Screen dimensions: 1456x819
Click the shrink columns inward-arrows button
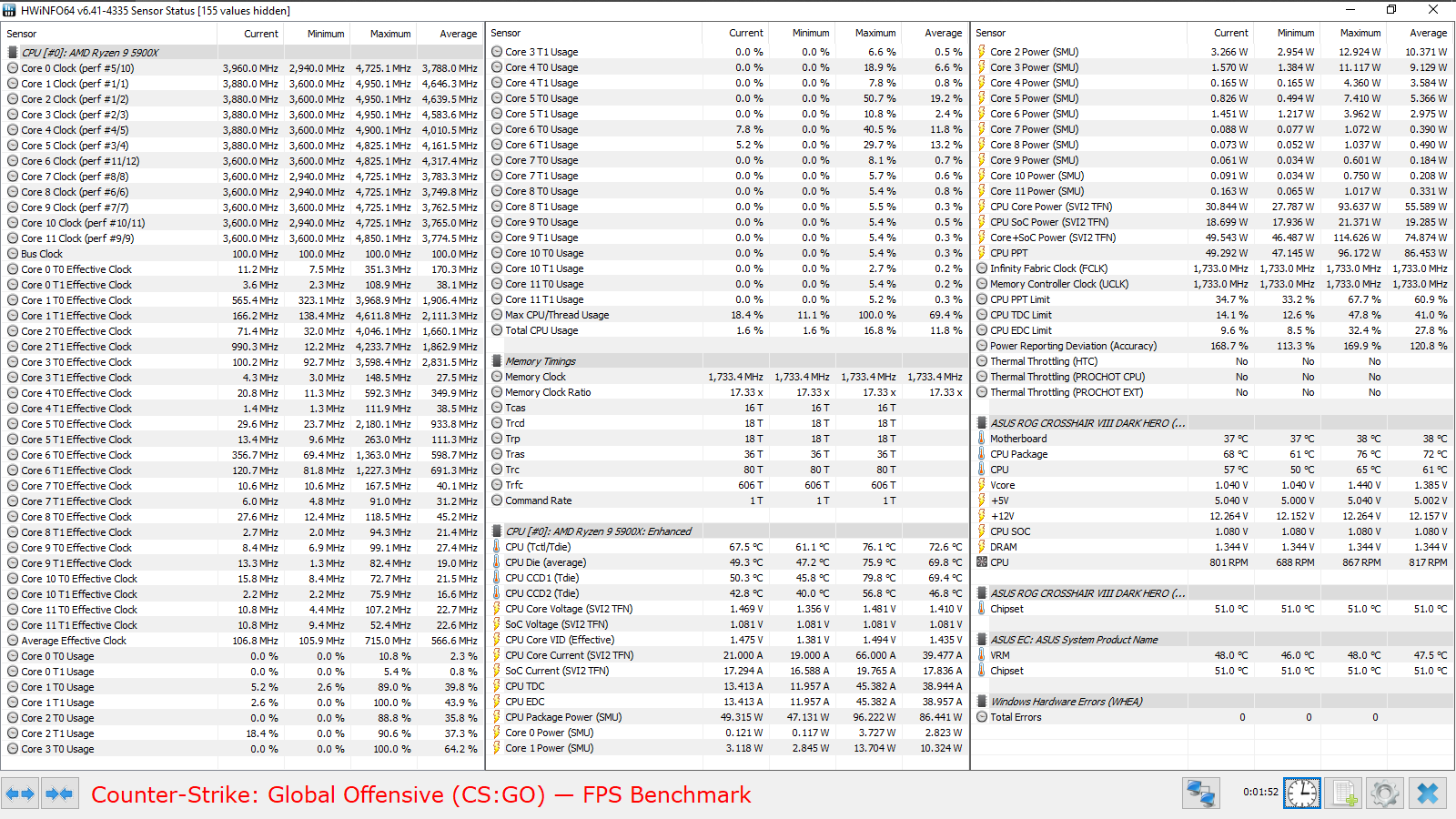click(60, 794)
